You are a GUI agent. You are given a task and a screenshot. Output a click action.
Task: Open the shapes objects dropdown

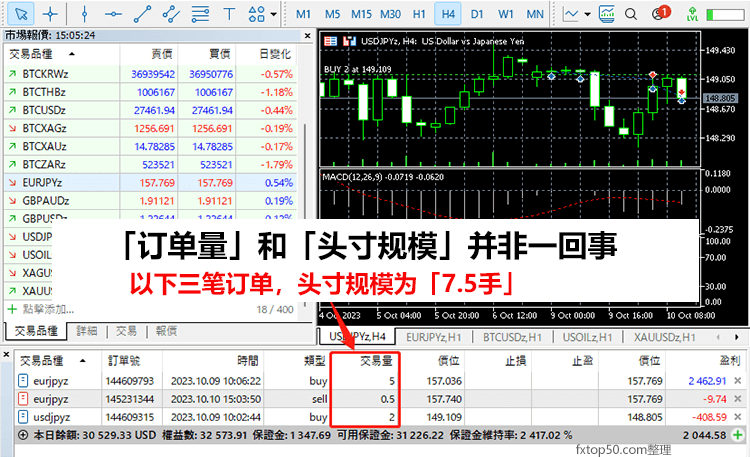point(273,14)
